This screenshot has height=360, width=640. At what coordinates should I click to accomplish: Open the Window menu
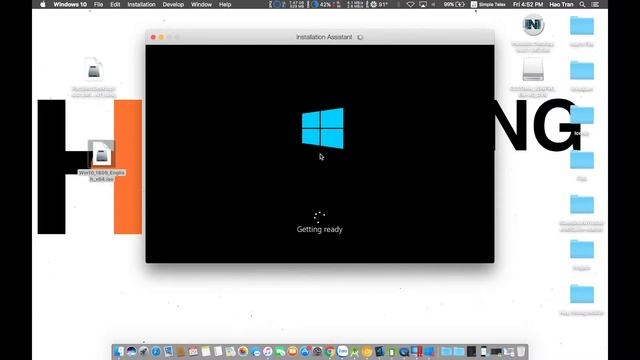(201, 4)
